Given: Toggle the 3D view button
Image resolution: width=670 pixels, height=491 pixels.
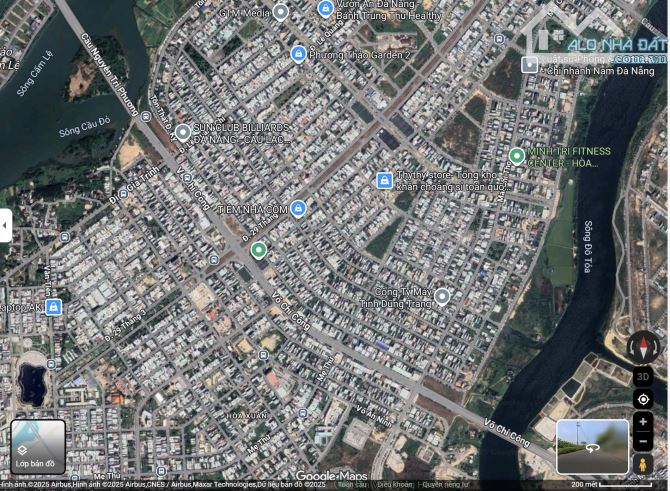Looking at the screenshot, I should [x=643, y=377].
